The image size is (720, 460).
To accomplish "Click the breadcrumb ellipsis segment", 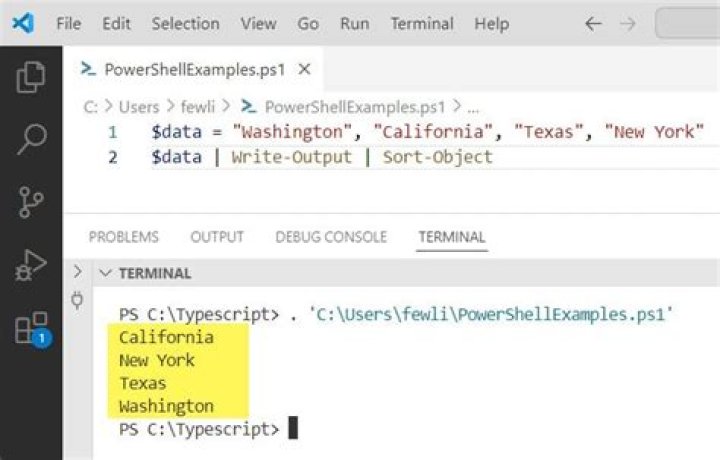I will click(x=473, y=108).
